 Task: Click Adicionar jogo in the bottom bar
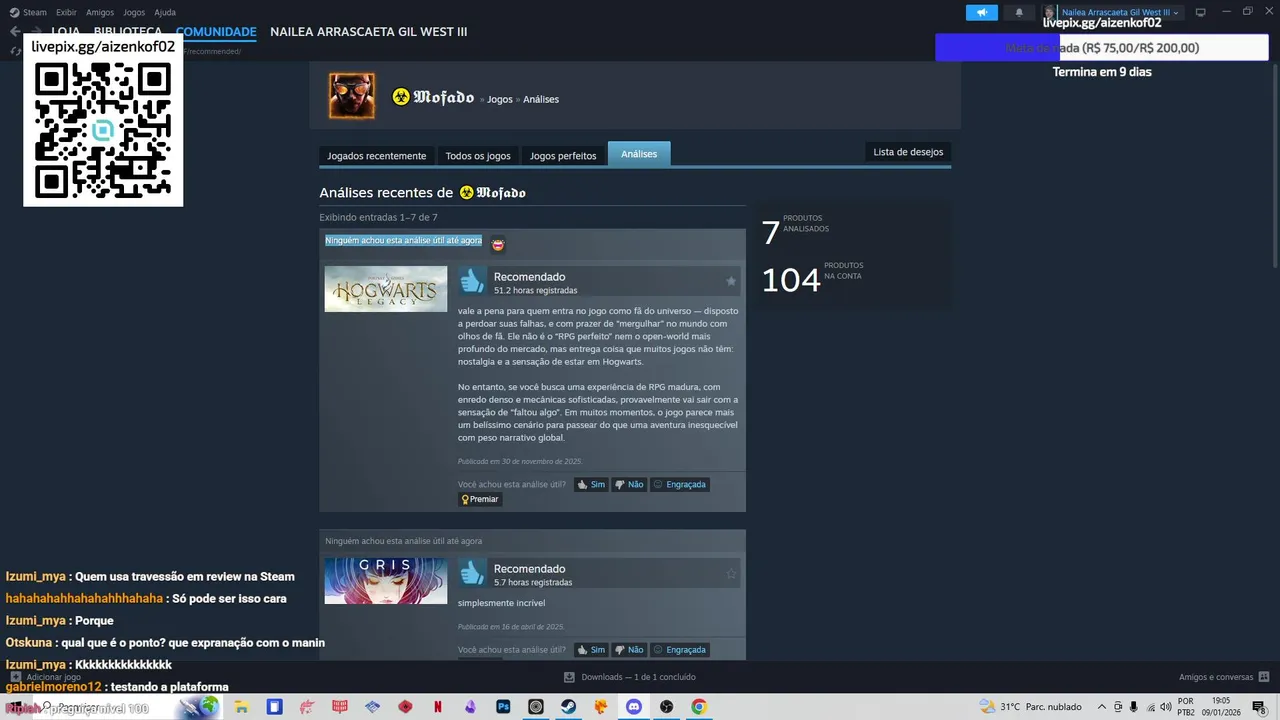46,677
